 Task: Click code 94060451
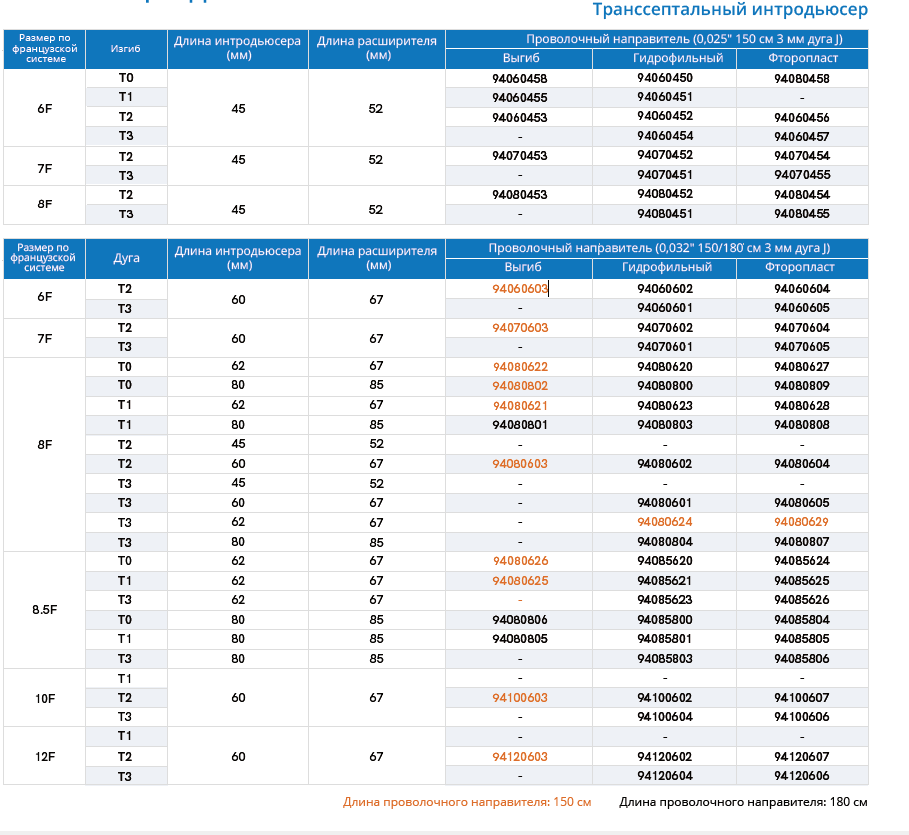pyautogui.click(x=664, y=97)
